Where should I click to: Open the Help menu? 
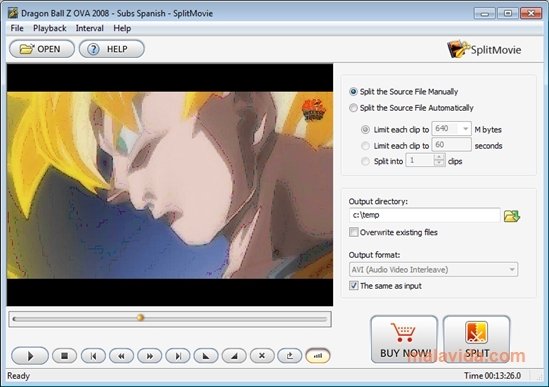click(122, 28)
